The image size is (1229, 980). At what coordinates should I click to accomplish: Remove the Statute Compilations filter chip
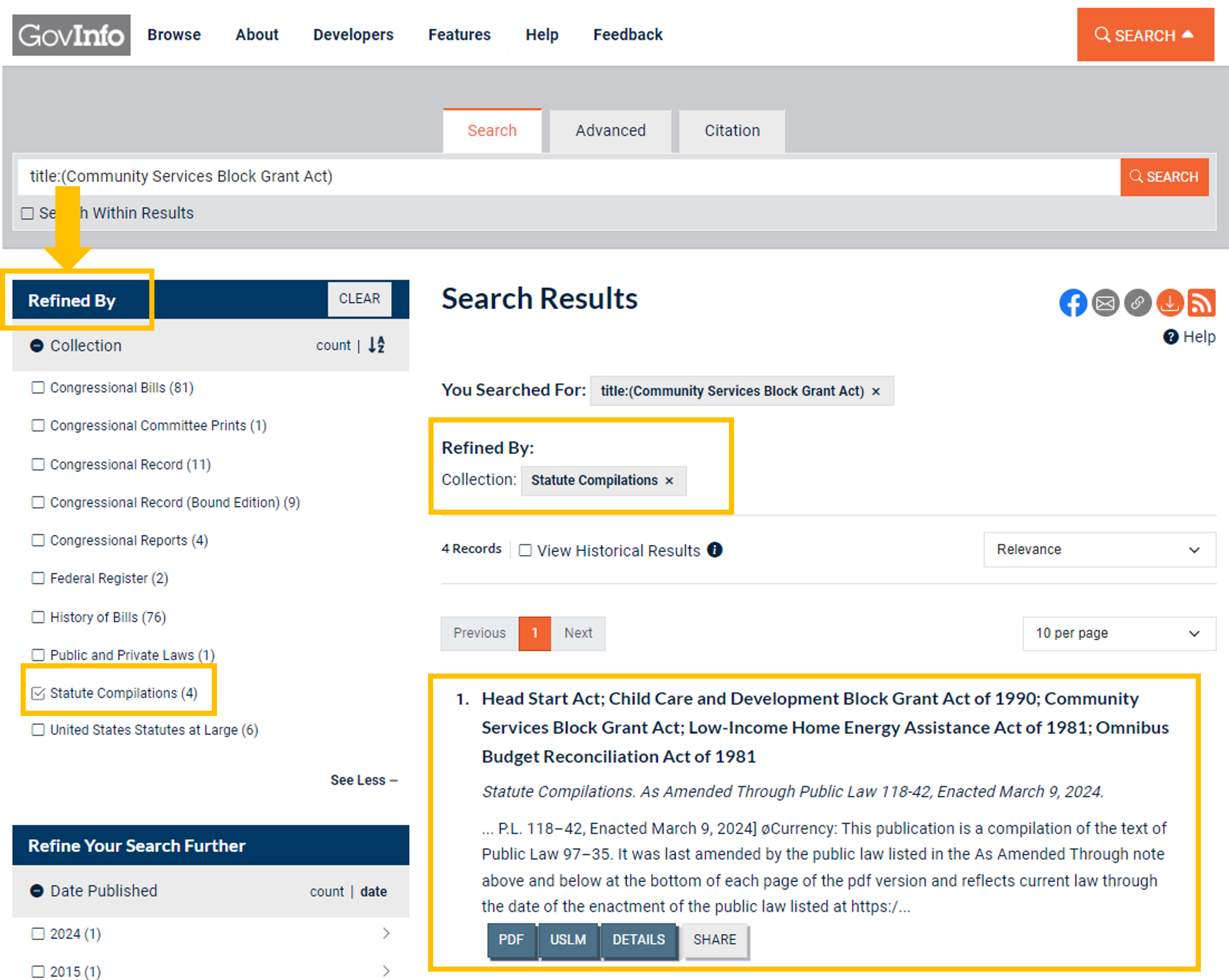click(x=669, y=481)
